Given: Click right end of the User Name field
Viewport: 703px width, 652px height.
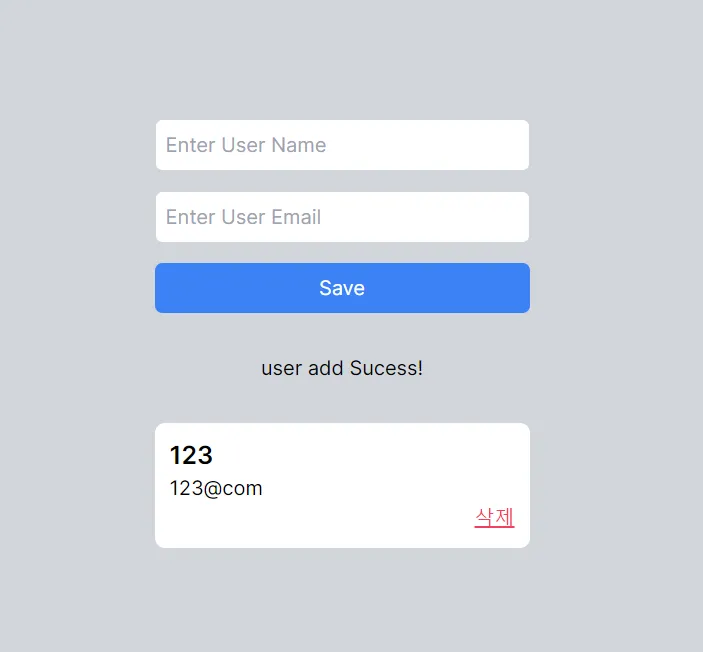Looking at the screenshot, I should [510, 145].
